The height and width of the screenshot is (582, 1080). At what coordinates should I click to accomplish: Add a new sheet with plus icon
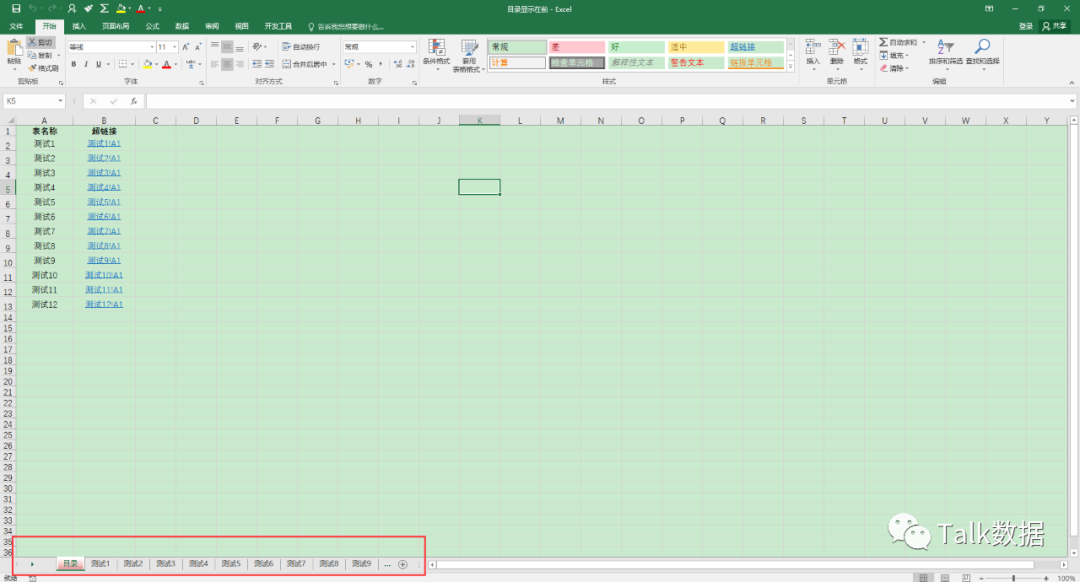(x=403, y=565)
